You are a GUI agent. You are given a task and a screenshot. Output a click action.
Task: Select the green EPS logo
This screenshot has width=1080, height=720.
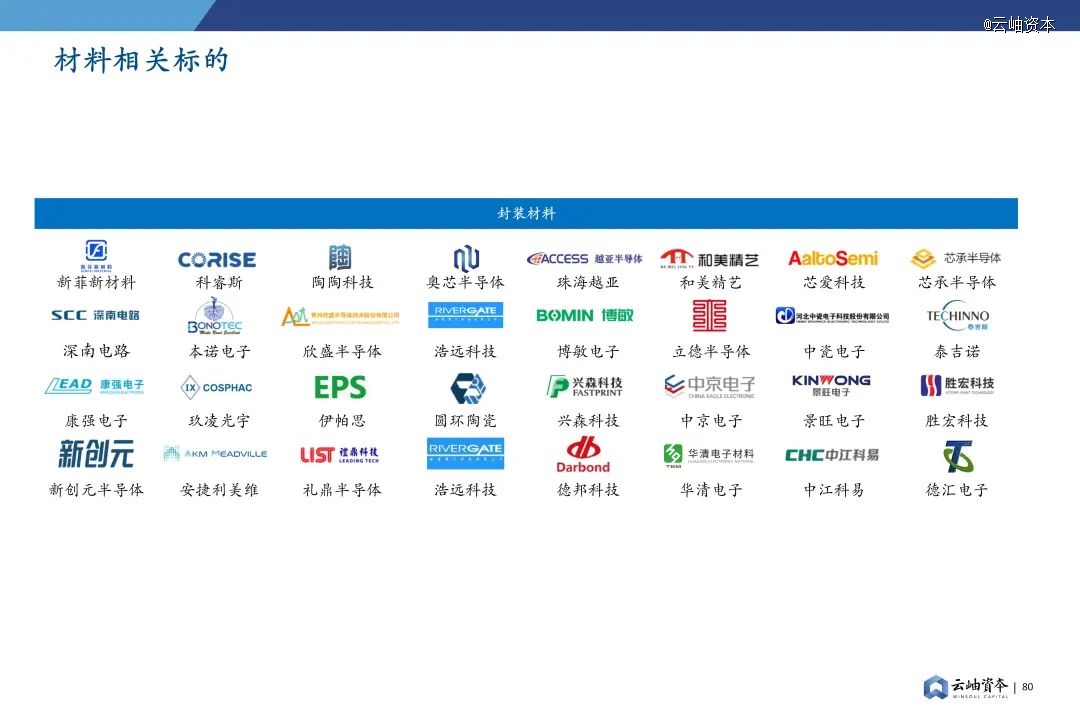pos(340,387)
